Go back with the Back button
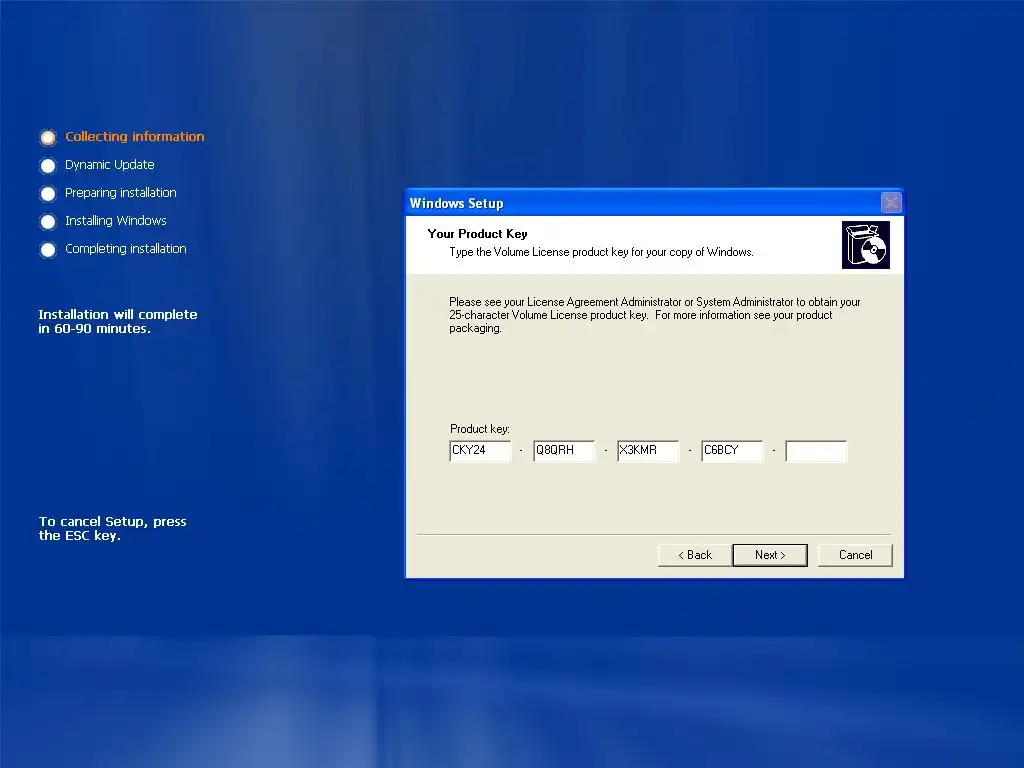This screenshot has height=768, width=1024. tap(695, 555)
